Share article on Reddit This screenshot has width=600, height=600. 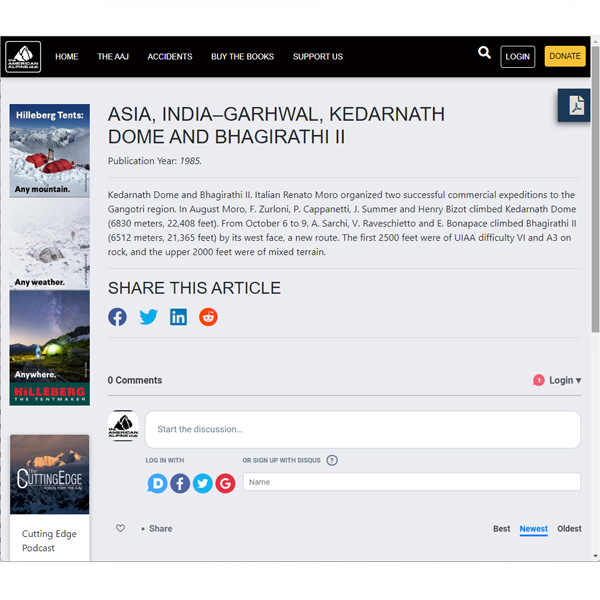point(208,317)
